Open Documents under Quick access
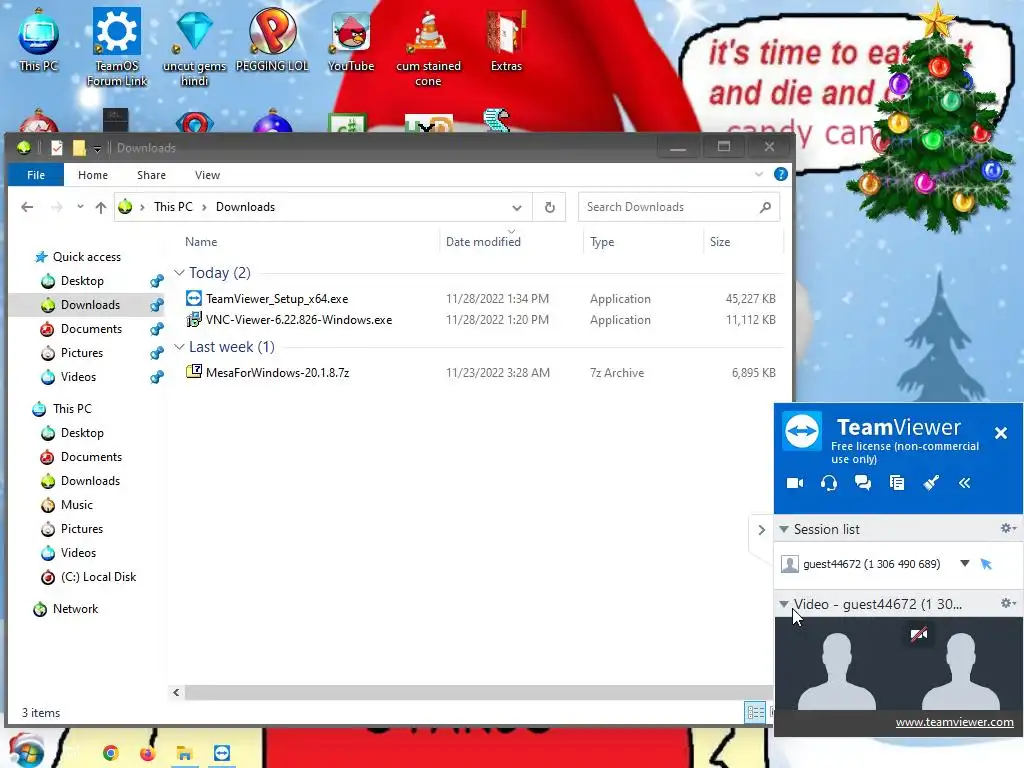The width and height of the screenshot is (1024, 768). pyautogui.click(x=91, y=328)
